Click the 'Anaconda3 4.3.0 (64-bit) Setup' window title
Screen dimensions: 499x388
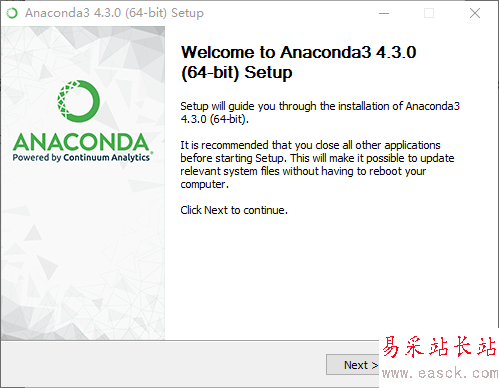[114, 13]
